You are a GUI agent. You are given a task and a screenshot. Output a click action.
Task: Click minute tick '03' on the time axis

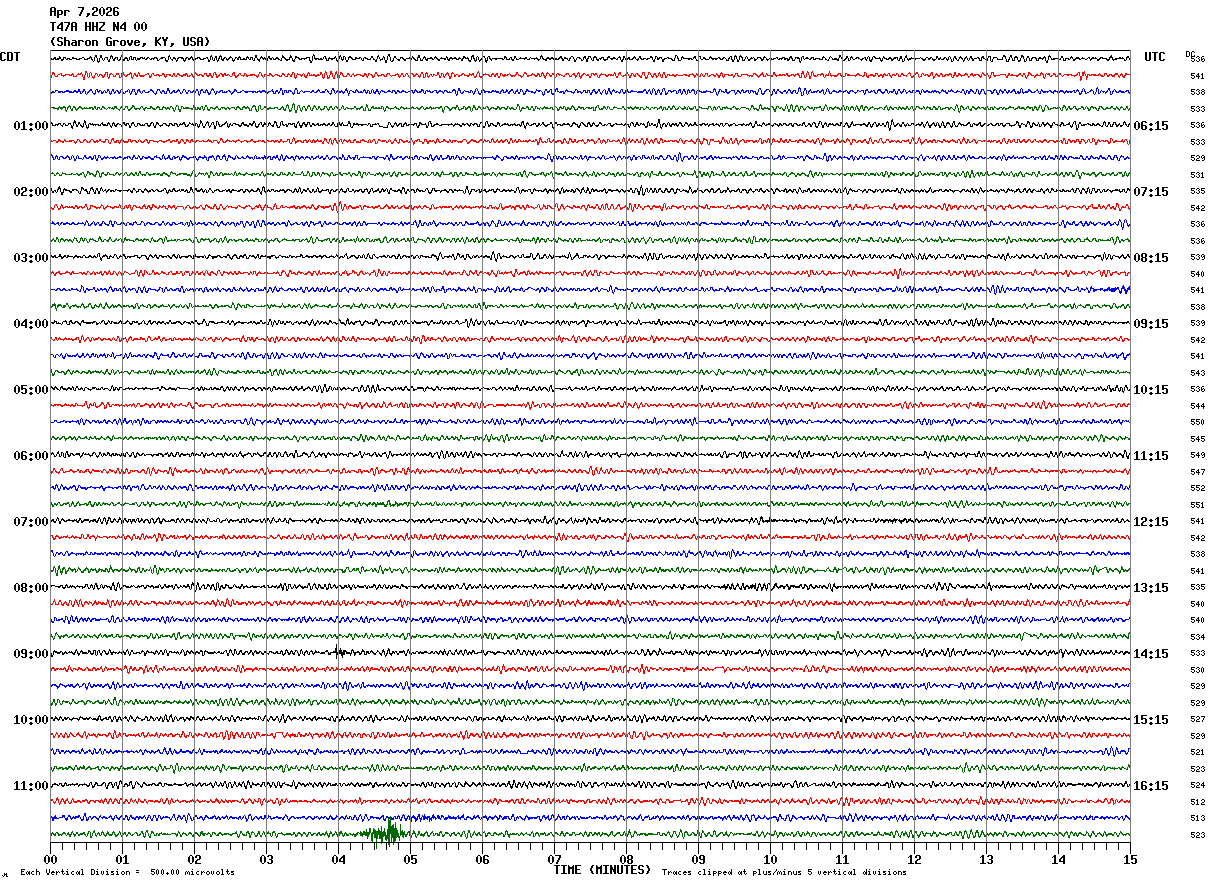coord(266,859)
